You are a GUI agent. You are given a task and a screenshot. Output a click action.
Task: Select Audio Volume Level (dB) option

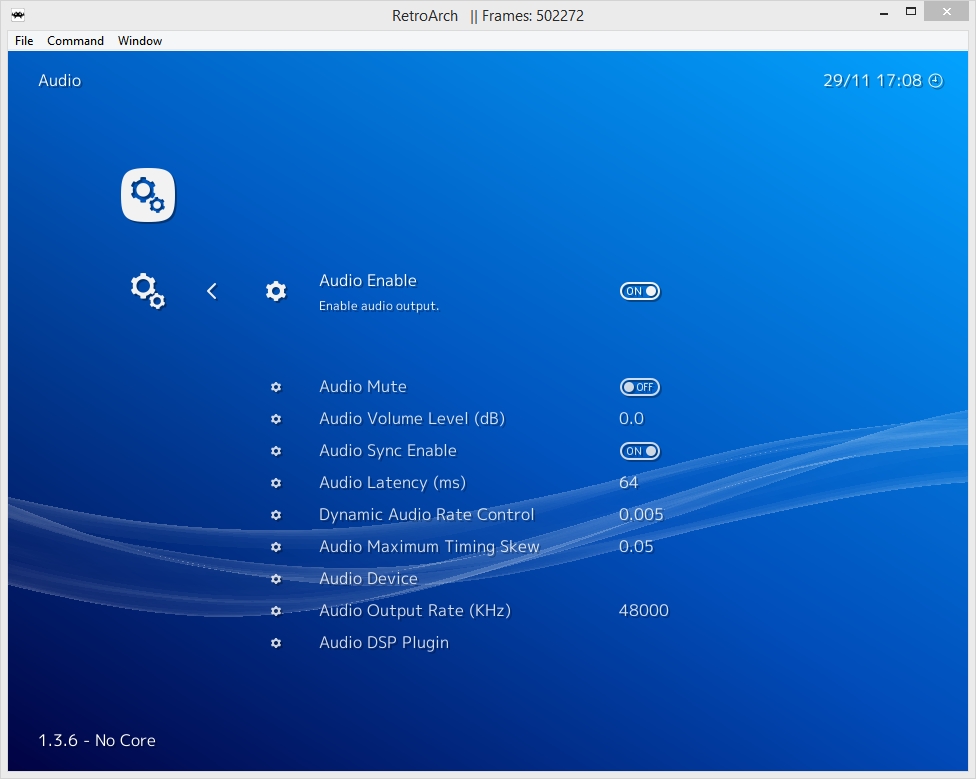coord(412,419)
